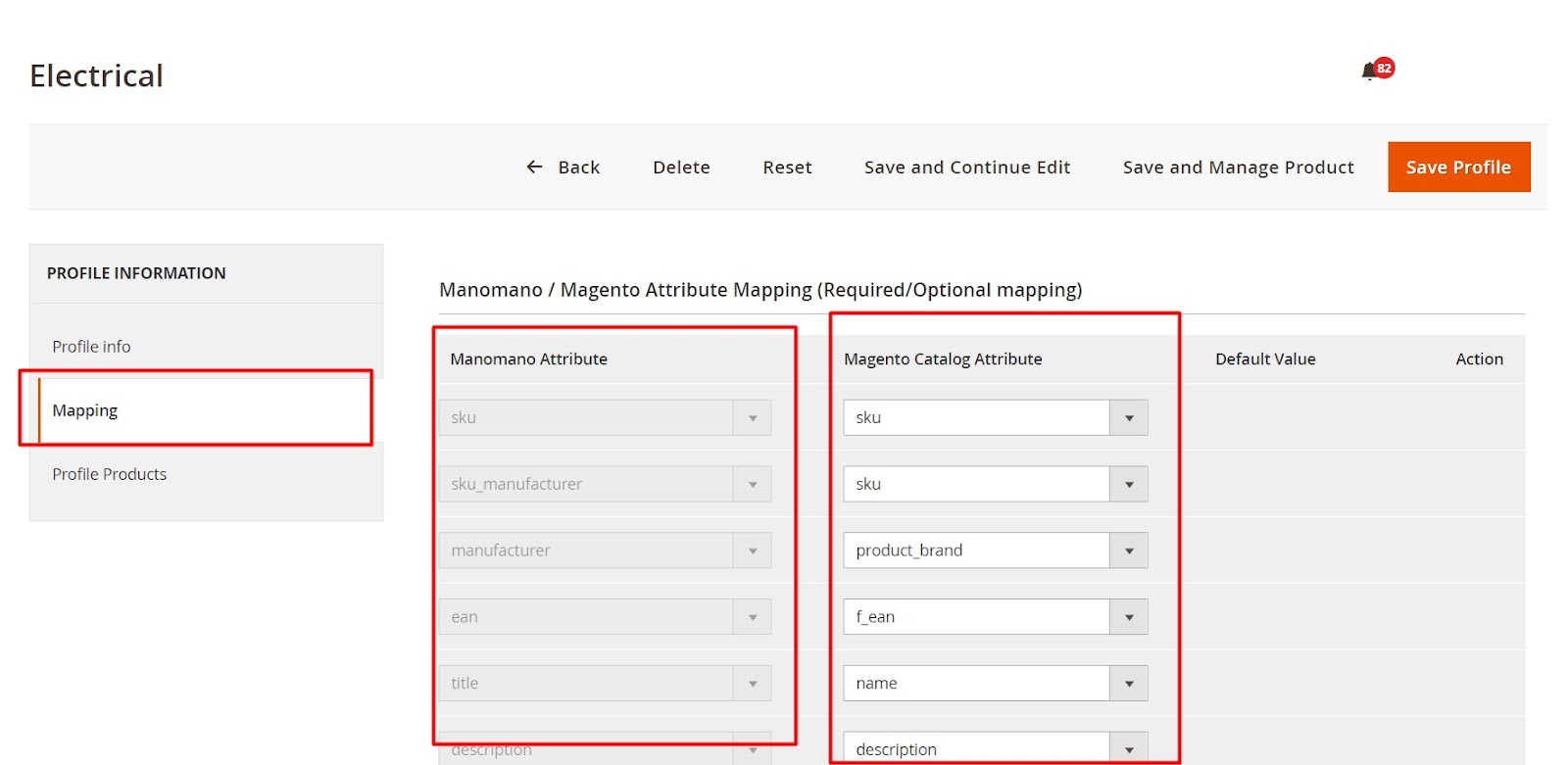This screenshot has height=765, width=1568.
Task: Reset the profile form
Action: click(x=787, y=167)
